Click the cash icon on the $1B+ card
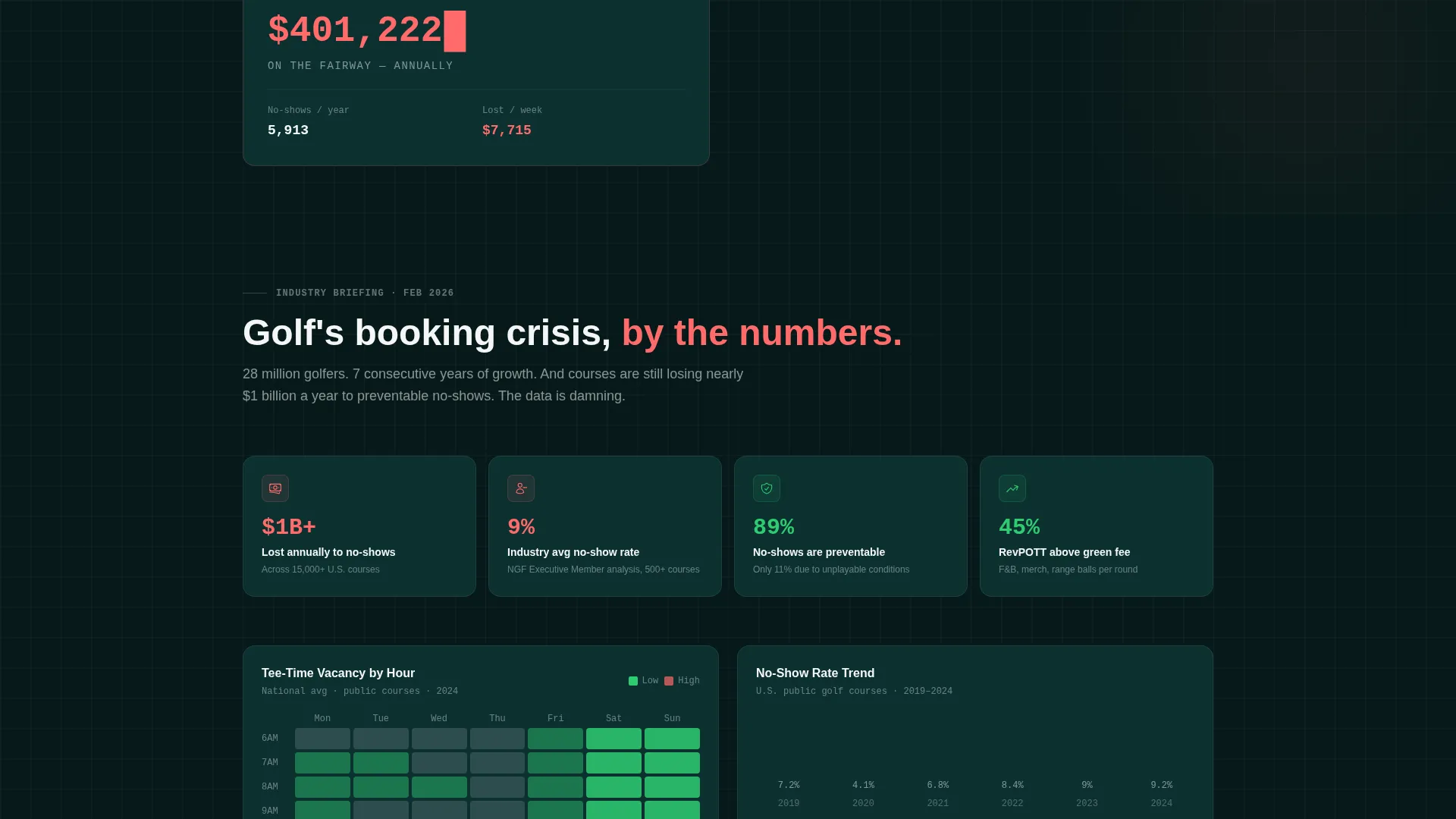Viewport: 1456px width, 819px height. [x=275, y=488]
